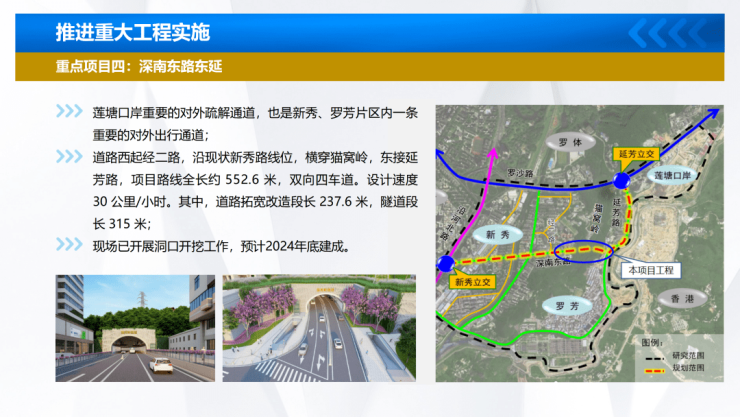Screen dimensions: 740x417
Task: Click the blue arrowhead at map corner
Action: point(713,114)
